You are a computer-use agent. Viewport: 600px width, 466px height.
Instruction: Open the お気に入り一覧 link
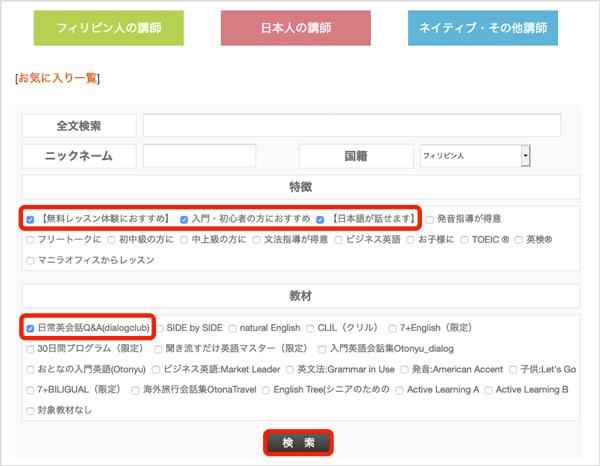pyautogui.click(x=58, y=78)
